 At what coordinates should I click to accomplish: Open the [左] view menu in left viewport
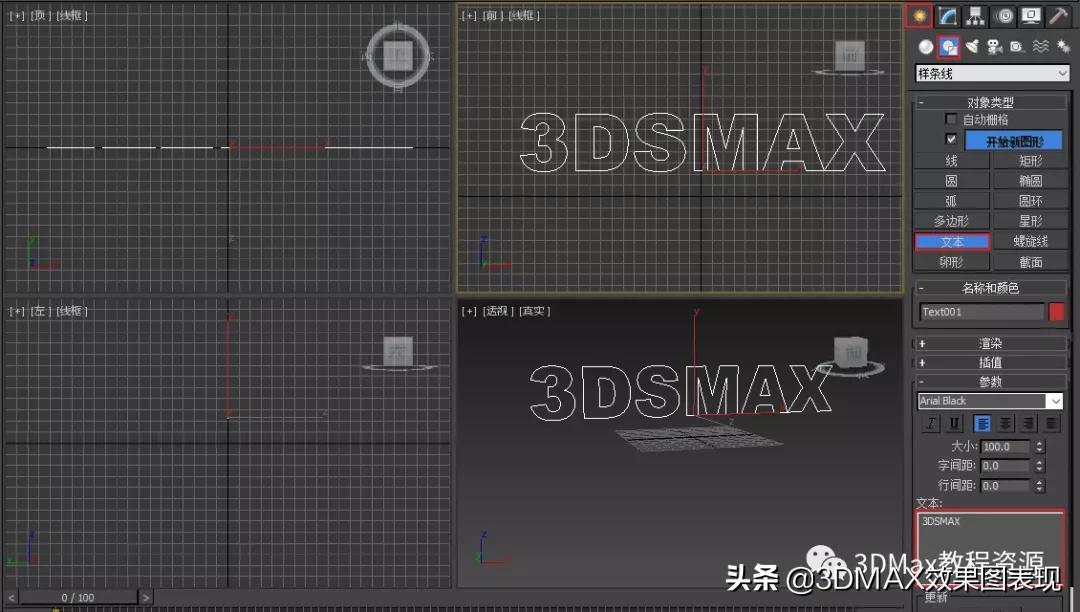click(x=40, y=311)
